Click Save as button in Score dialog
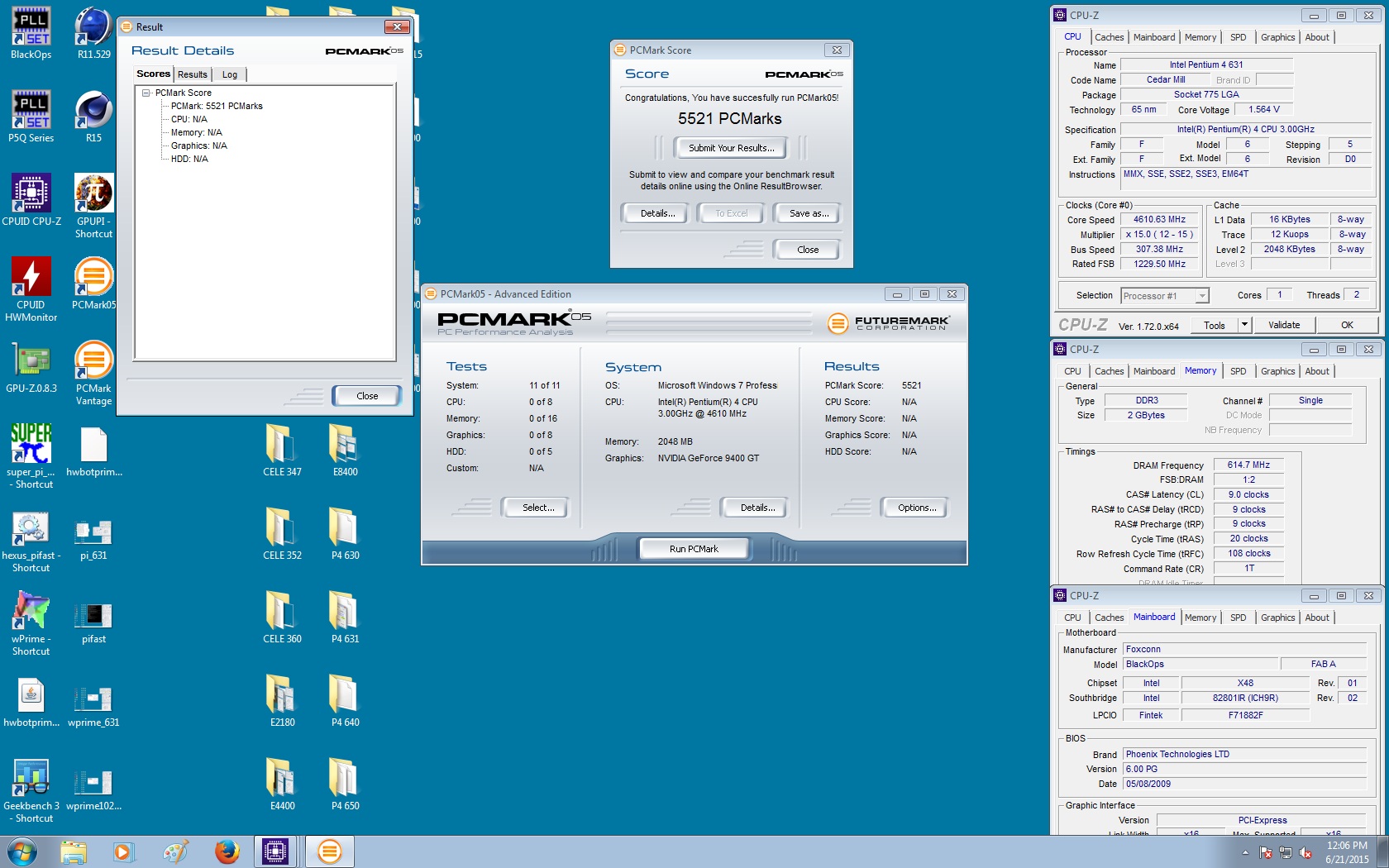1389x868 pixels. 809,213
